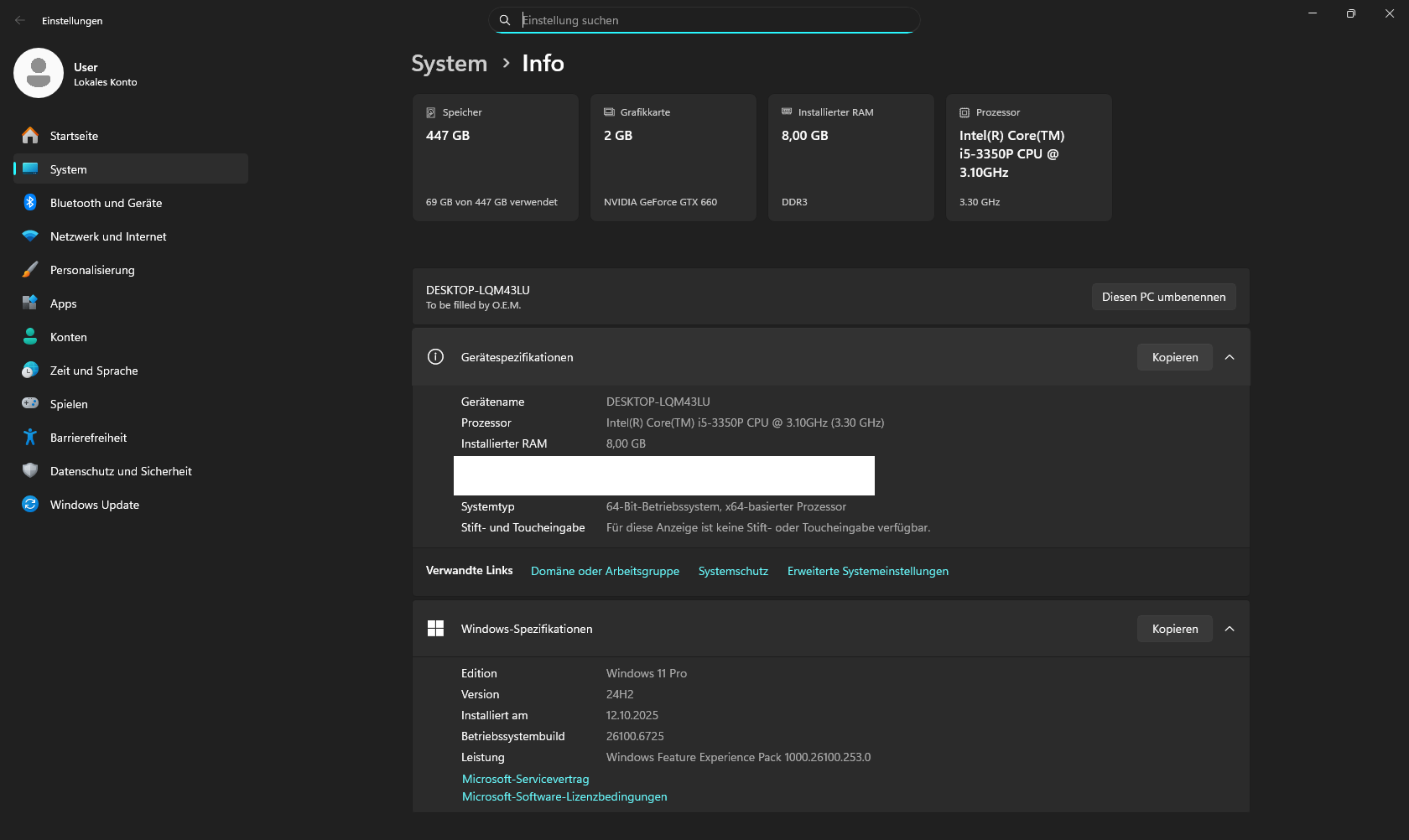Collapse the Windows-Spezifikationen section chevron
Viewport: 1409px width, 840px height.
click(1230, 629)
